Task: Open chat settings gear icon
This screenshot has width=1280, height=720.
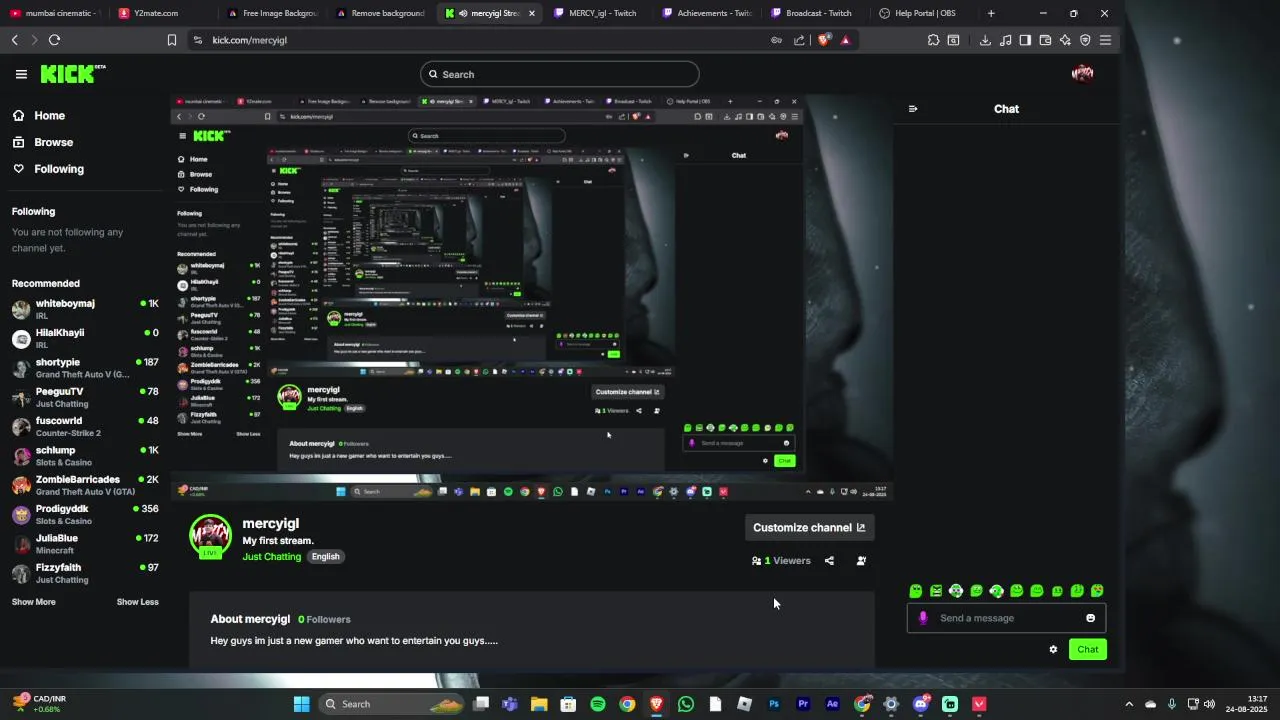Action: (x=1053, y=649)
